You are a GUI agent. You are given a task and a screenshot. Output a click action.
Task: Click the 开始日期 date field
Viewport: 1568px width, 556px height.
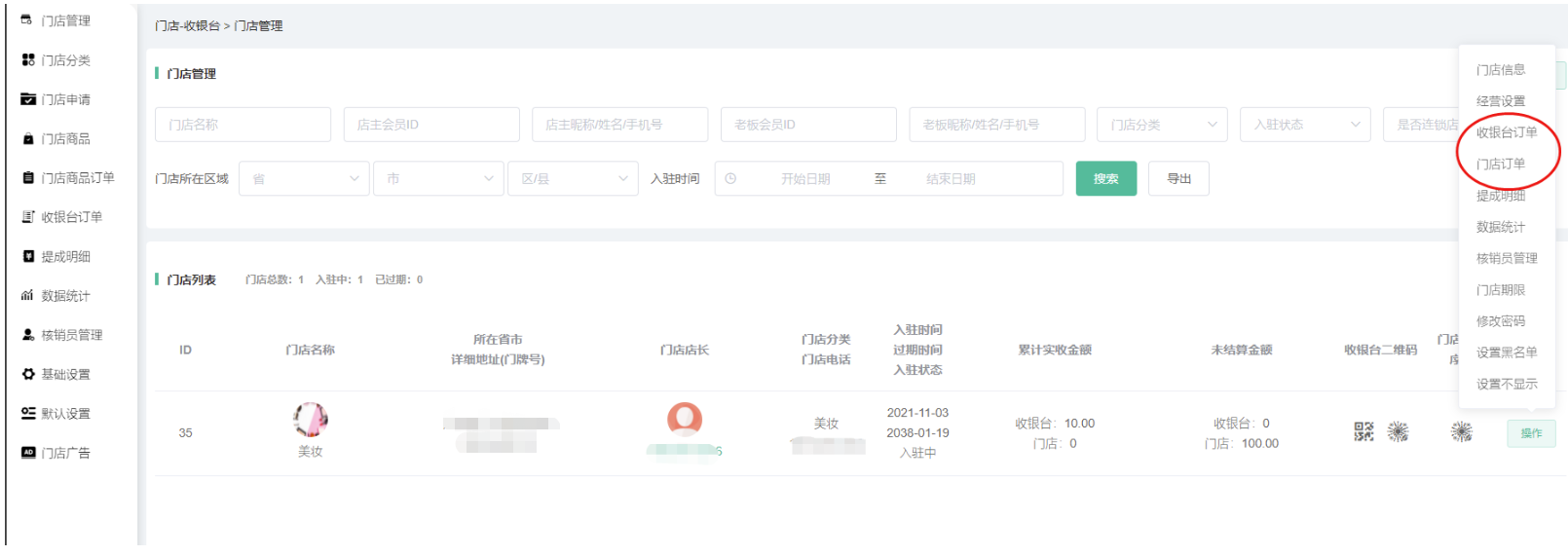804,179
